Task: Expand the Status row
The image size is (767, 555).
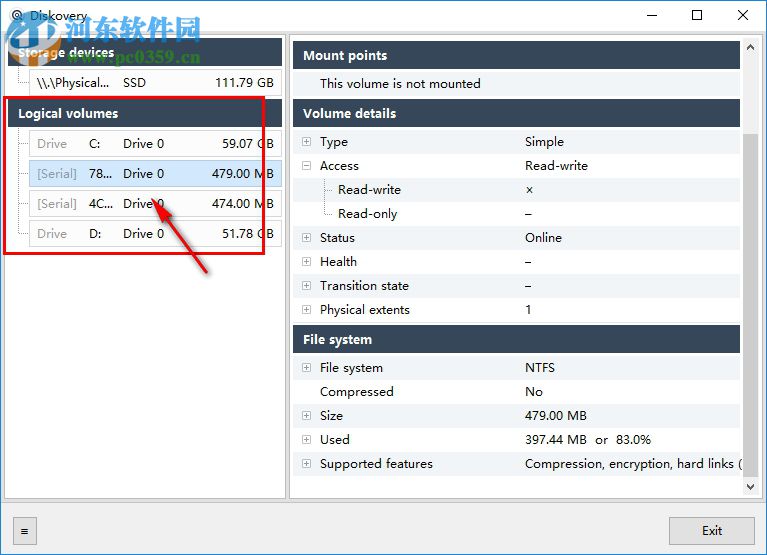Action: (306, 238)
